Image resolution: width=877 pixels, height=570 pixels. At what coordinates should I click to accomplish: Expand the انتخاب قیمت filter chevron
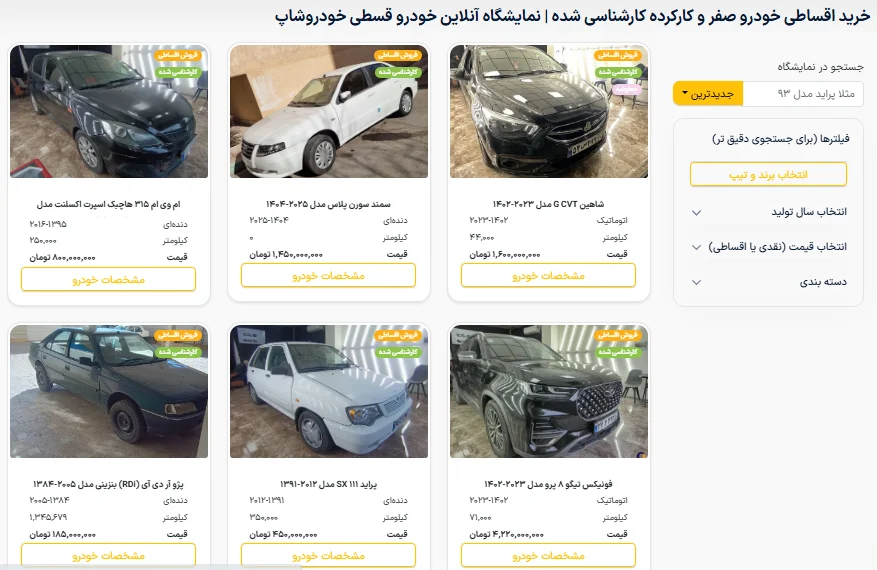(x=696, y=247)
